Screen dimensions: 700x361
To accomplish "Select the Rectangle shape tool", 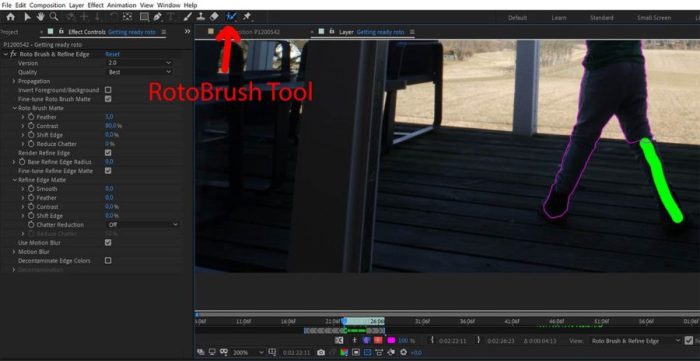I will [x=144, y=17].
